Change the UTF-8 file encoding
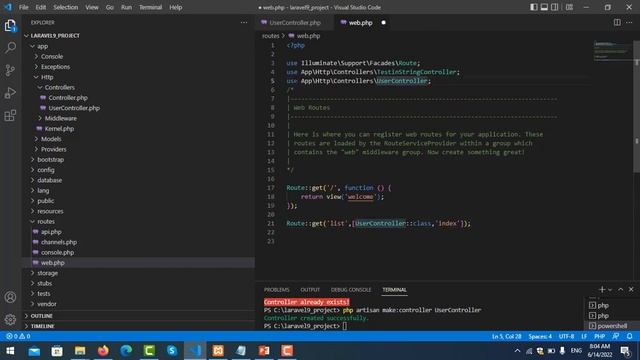Image resolution: width=640 pixels, height=360 pixels. [566, 336]
